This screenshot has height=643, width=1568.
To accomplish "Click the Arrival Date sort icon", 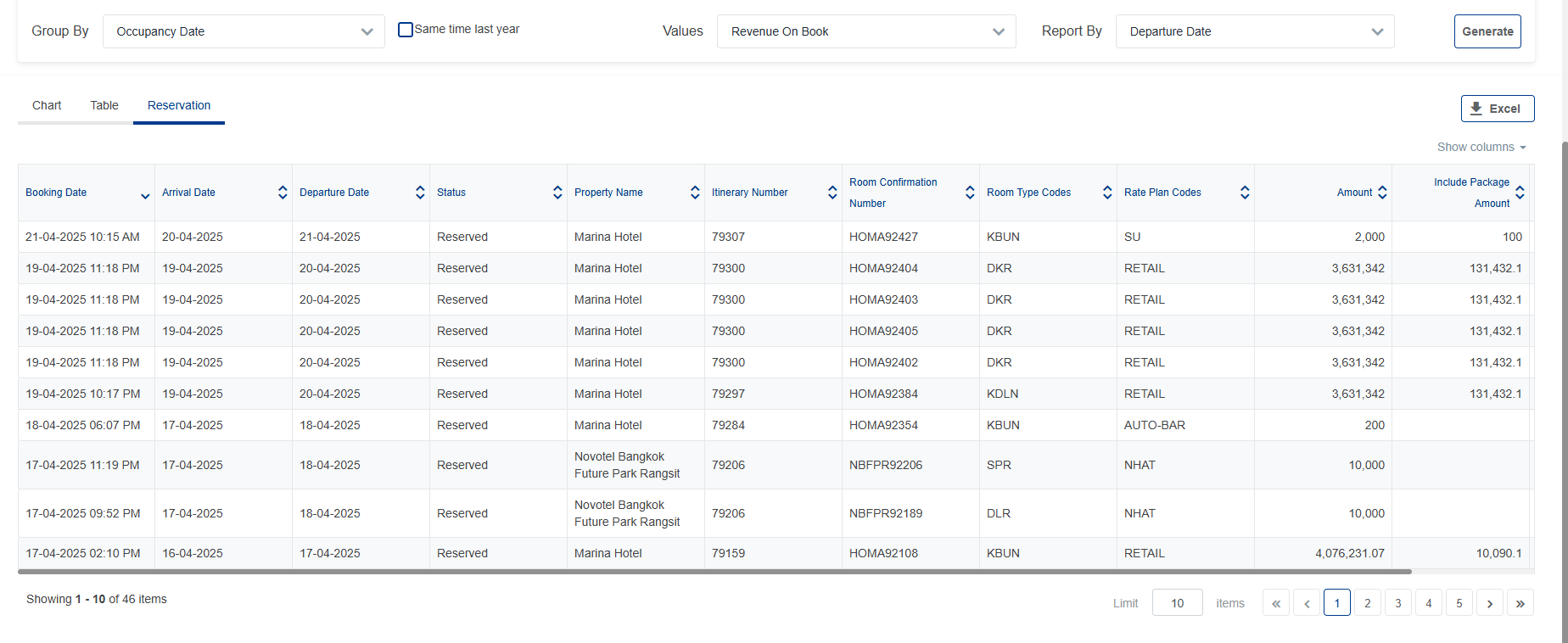I will click(283, 193).
